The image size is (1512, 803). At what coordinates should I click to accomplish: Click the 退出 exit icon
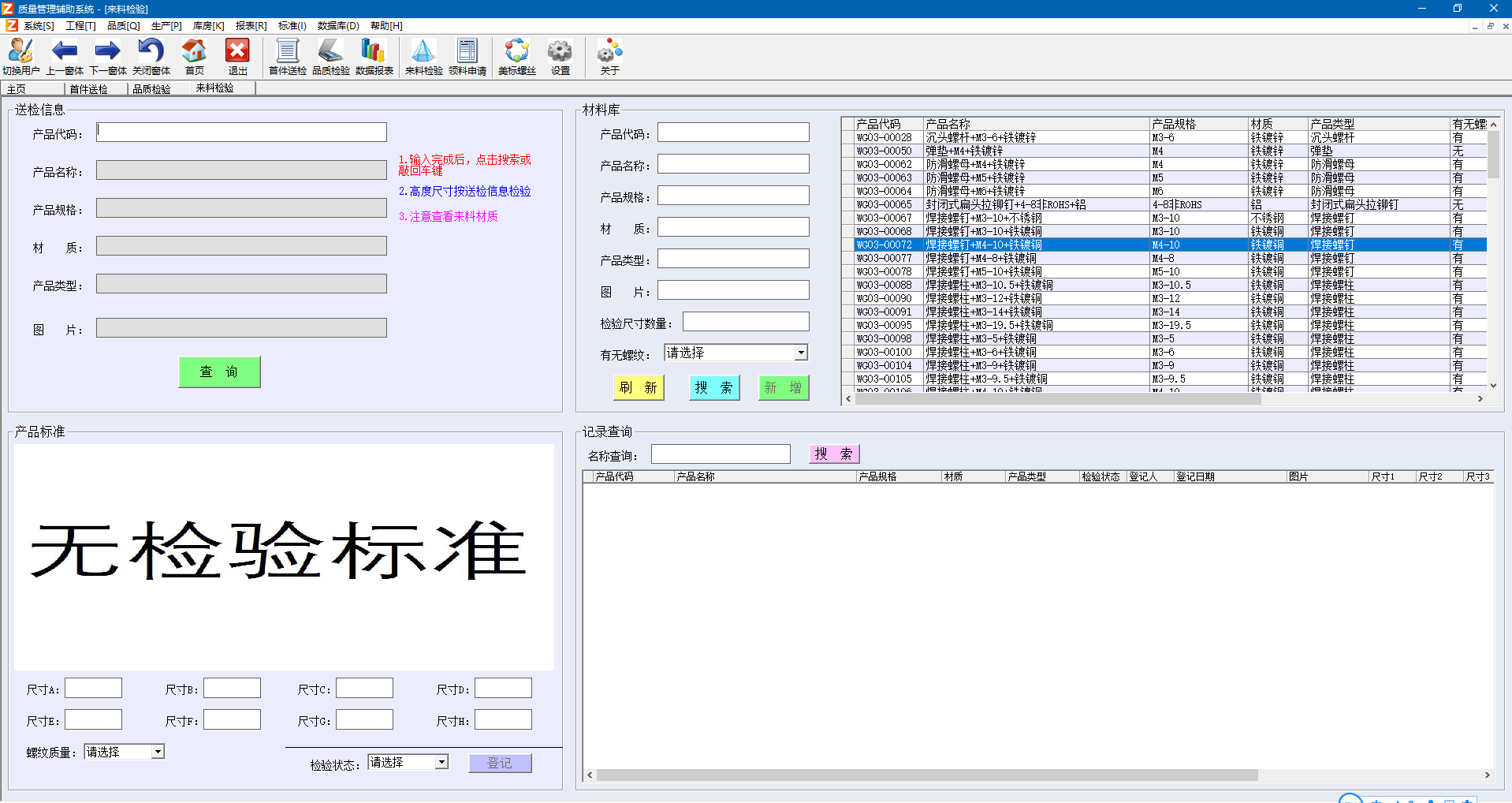[x=237, y=57]
